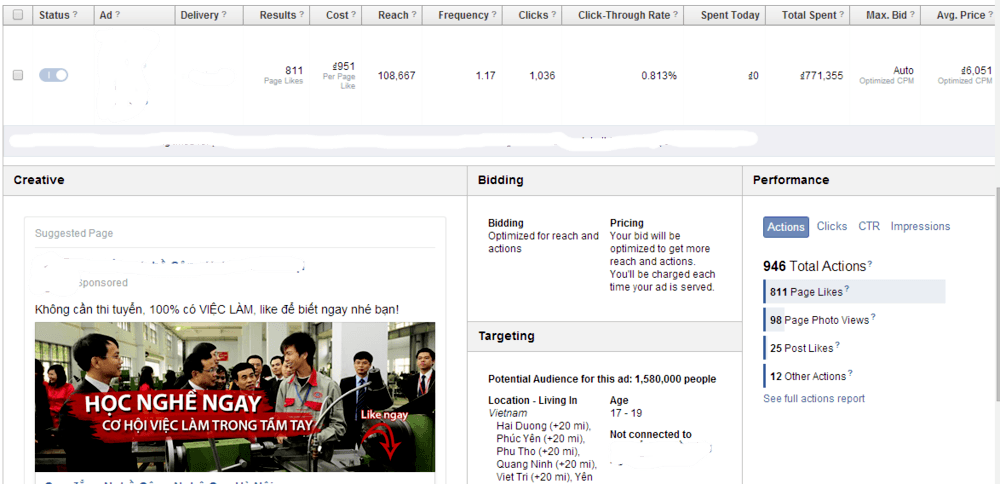Select the ₫771,355 total spent value

(821, 76)
